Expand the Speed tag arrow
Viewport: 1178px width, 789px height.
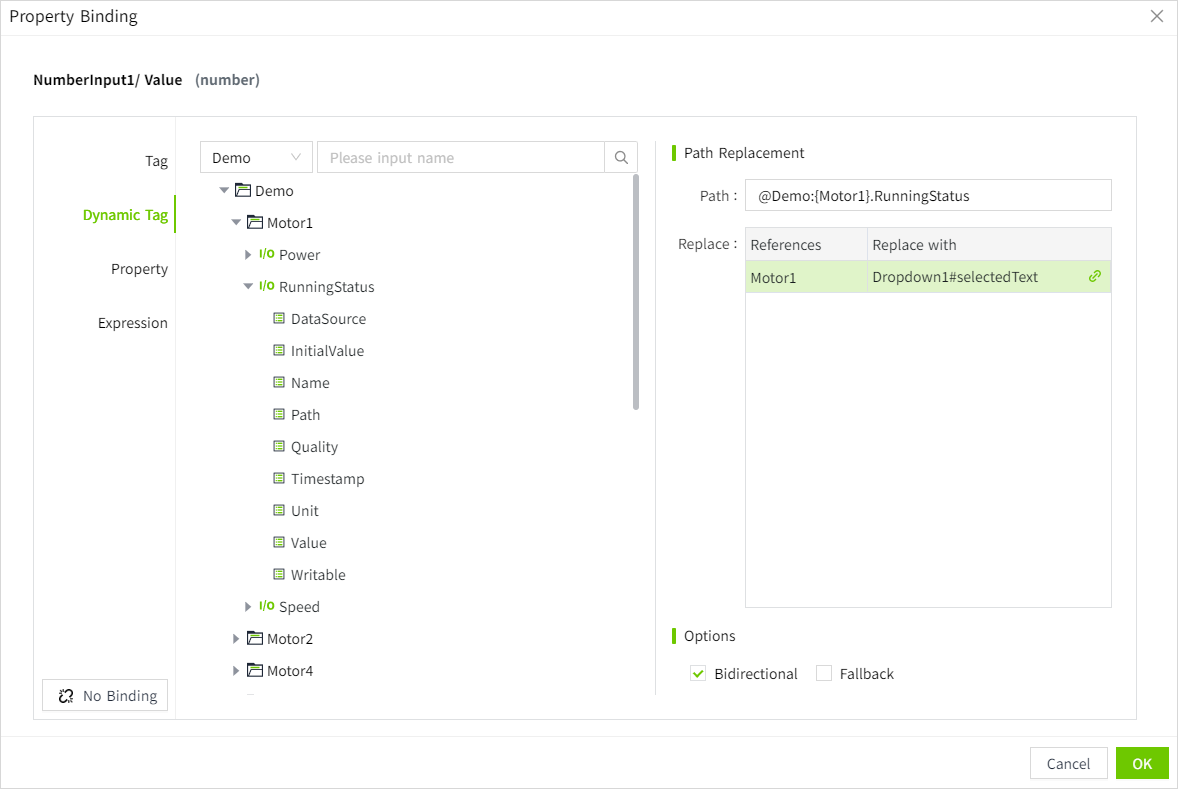(x=248, y=607)
